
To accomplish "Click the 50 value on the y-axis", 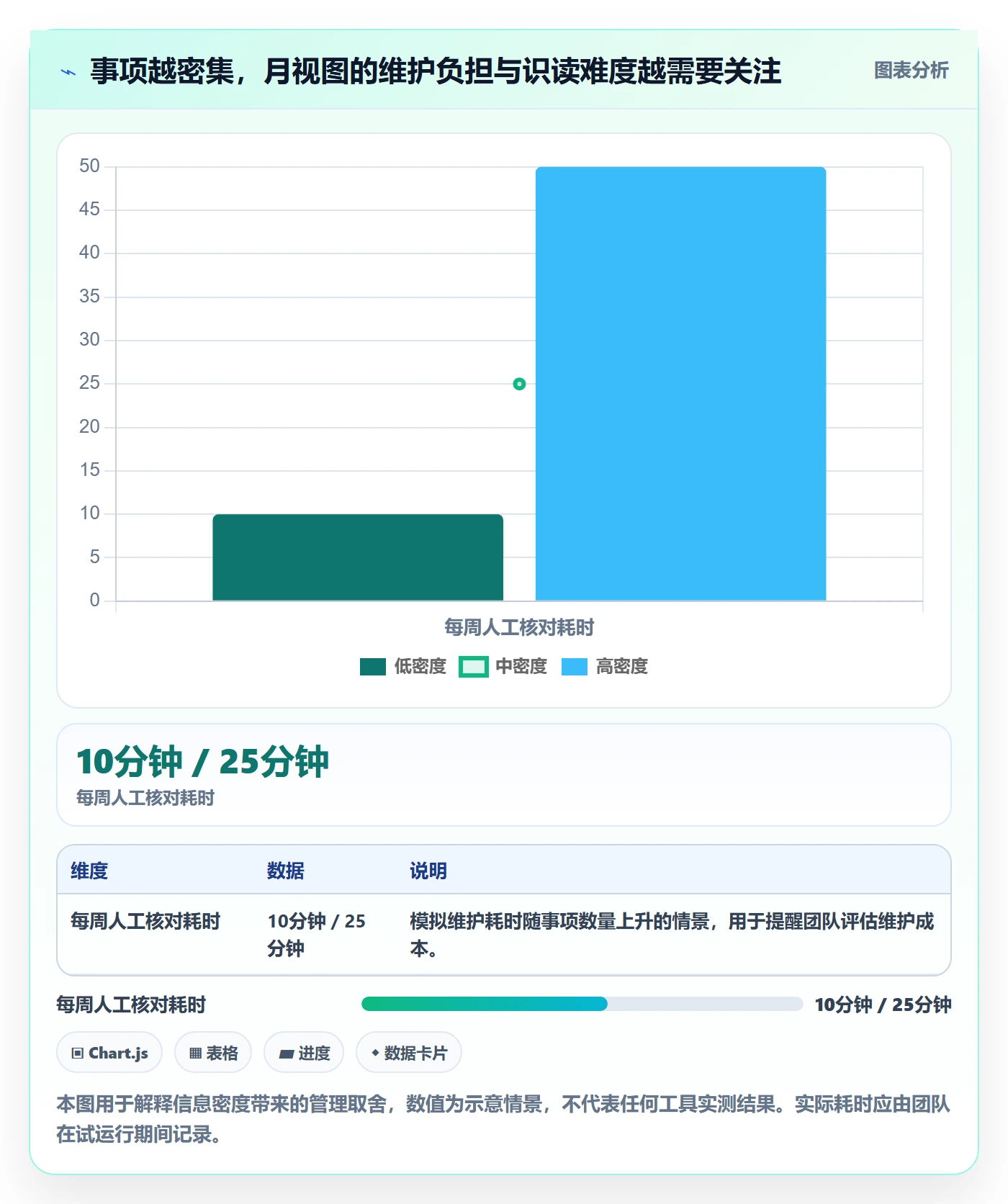I will pos(89,166).
